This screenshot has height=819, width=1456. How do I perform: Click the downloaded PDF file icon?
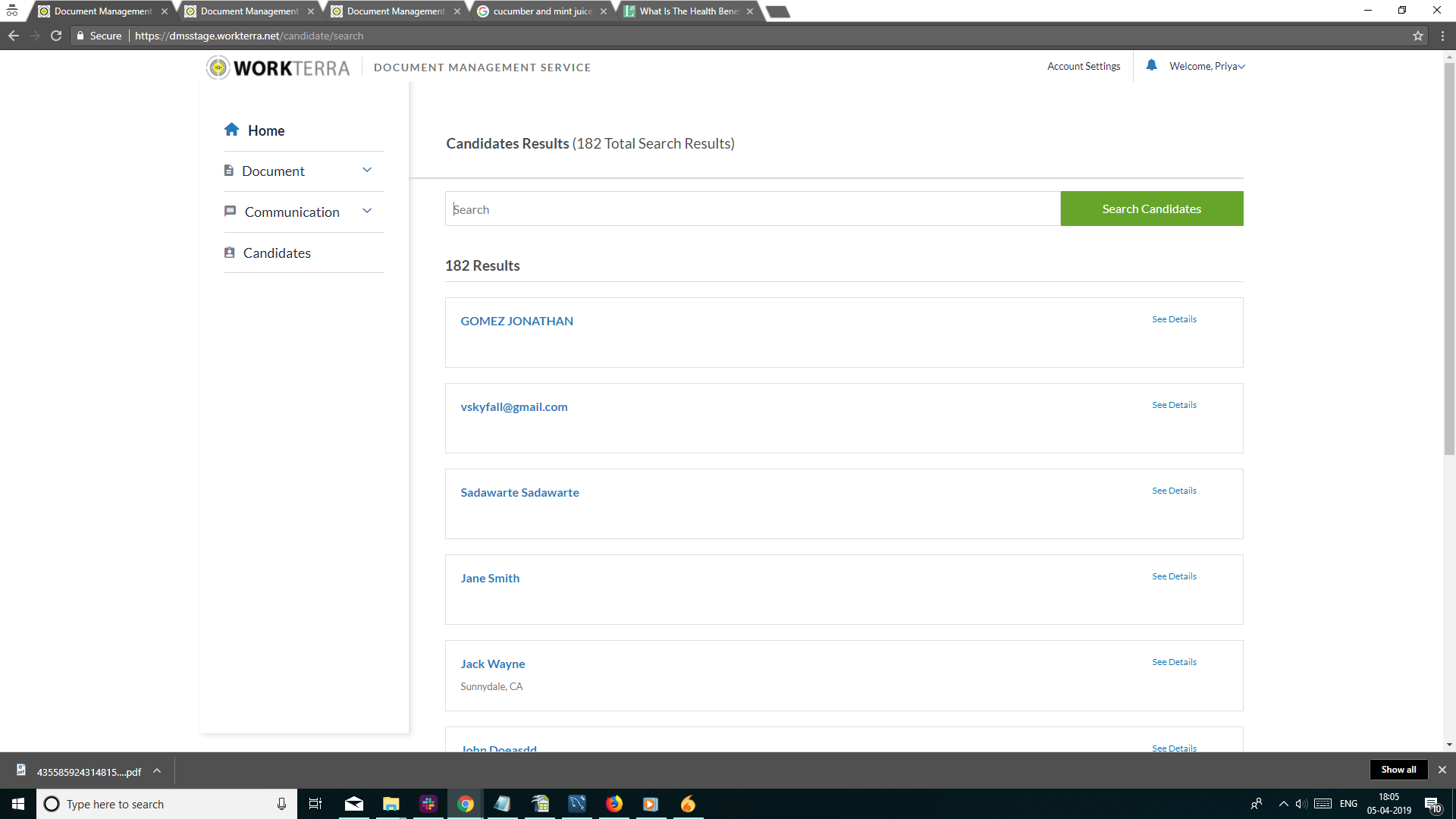coord(21,770)
